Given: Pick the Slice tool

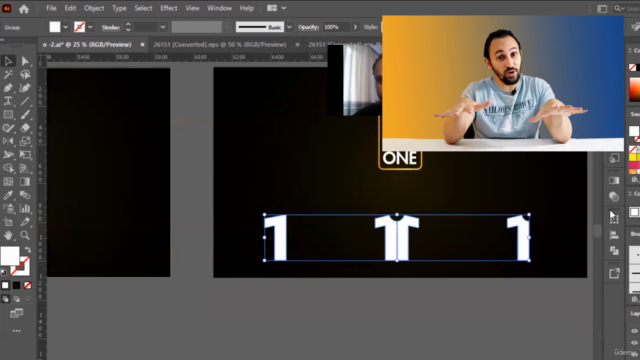Looking at the screenshot, I should (x=25, y=222).
